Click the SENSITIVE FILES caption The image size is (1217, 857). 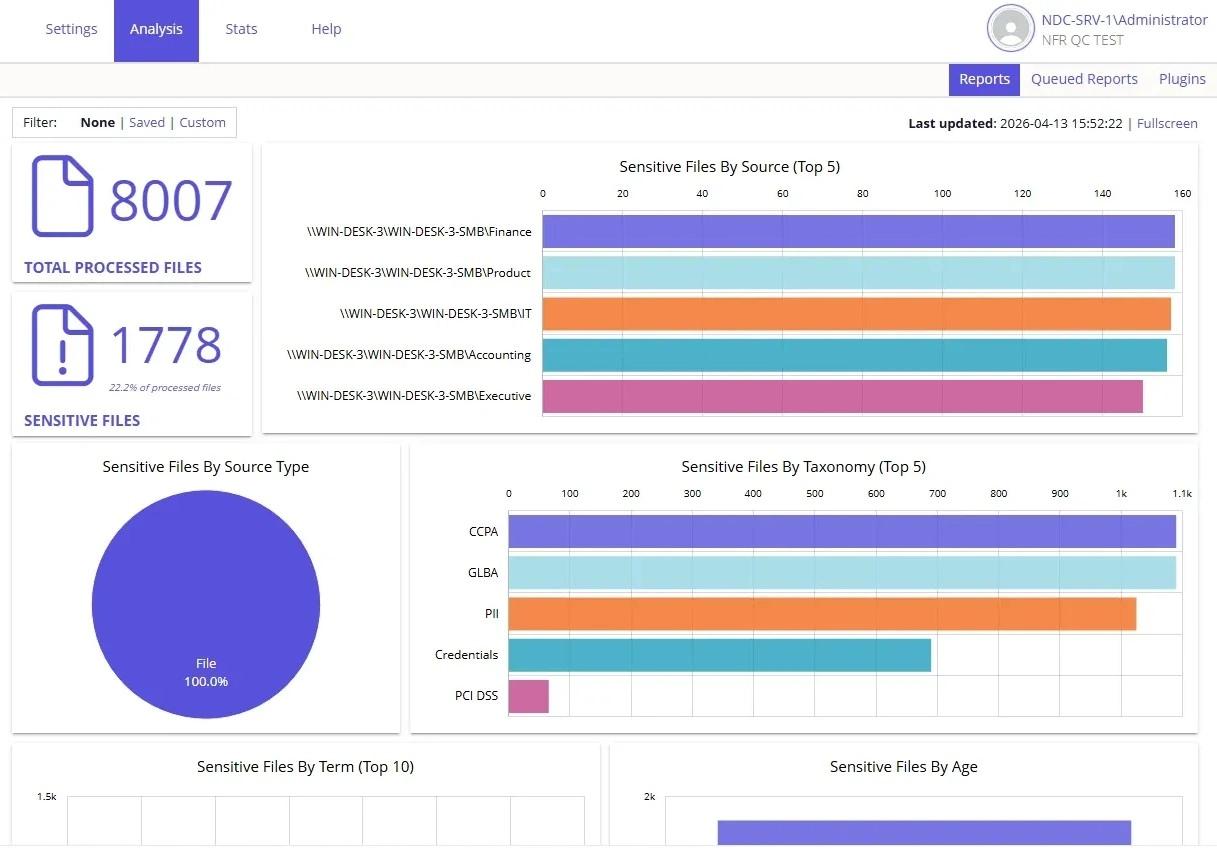click(82, 421)
